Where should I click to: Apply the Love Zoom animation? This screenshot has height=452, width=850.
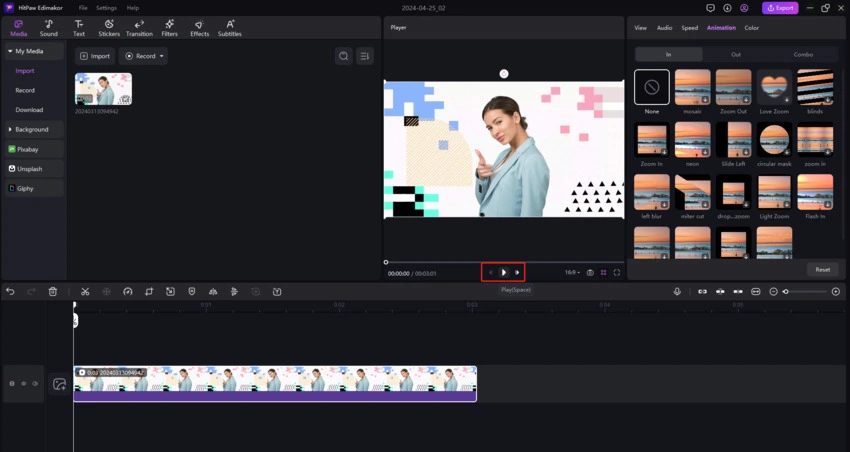(774, 87)
